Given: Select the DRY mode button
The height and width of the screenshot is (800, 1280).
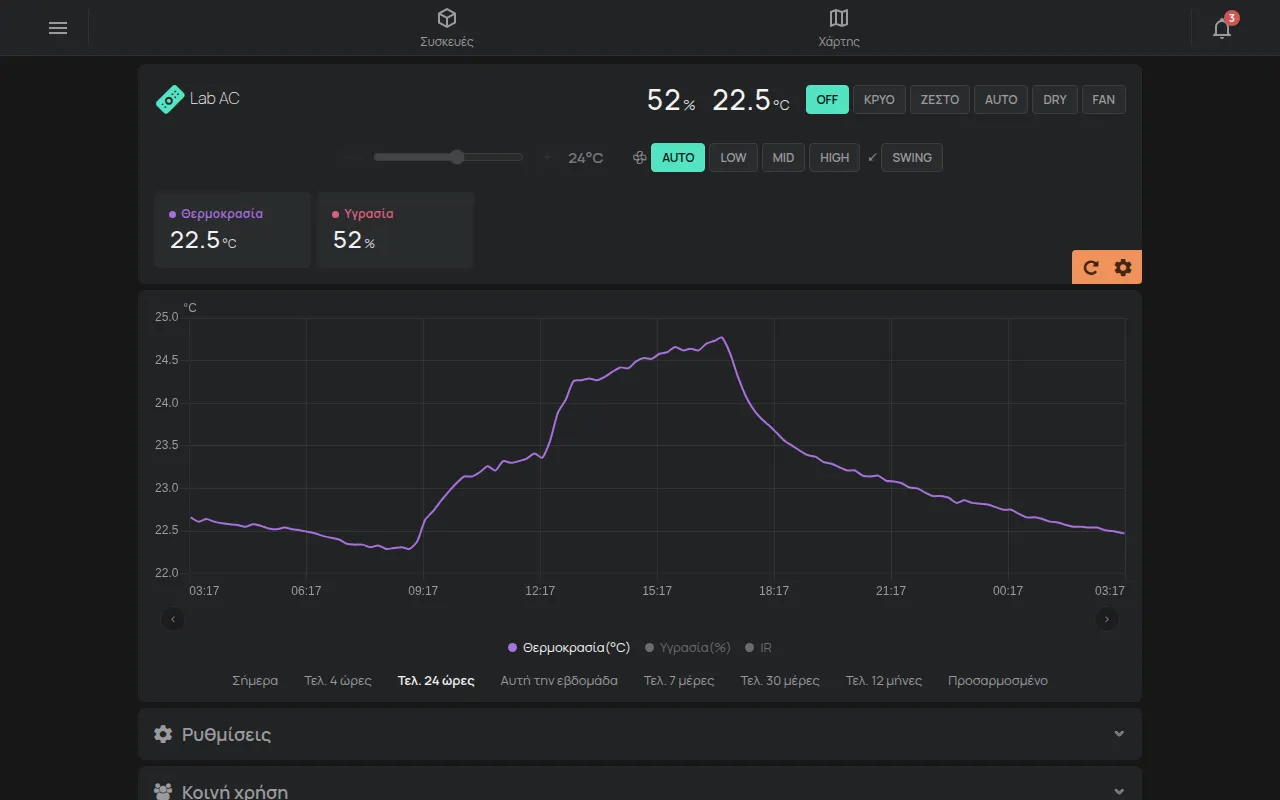Looking at the screenshot, I should pyautogui.click(x=1055, y=100).
